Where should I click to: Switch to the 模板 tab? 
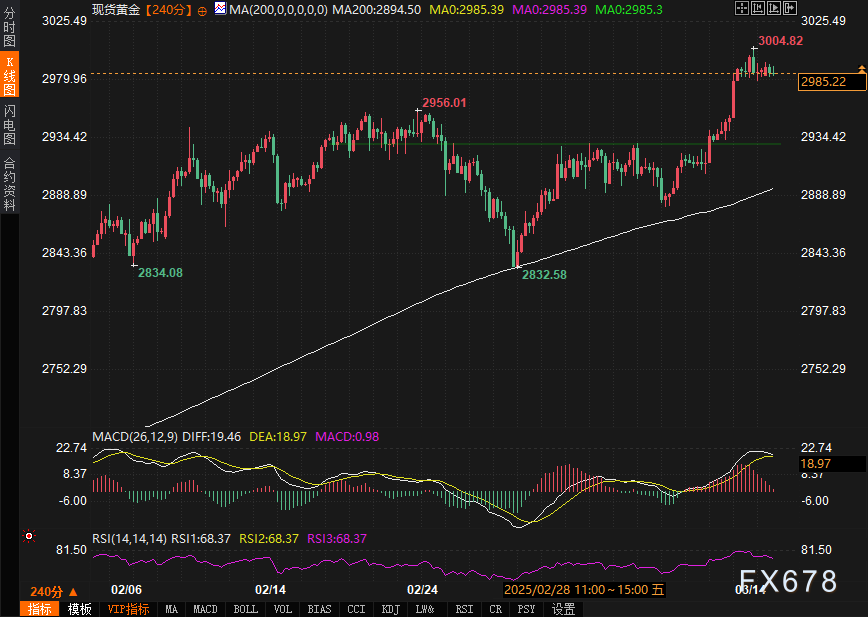pyautogui.click(x=79, y=608)
